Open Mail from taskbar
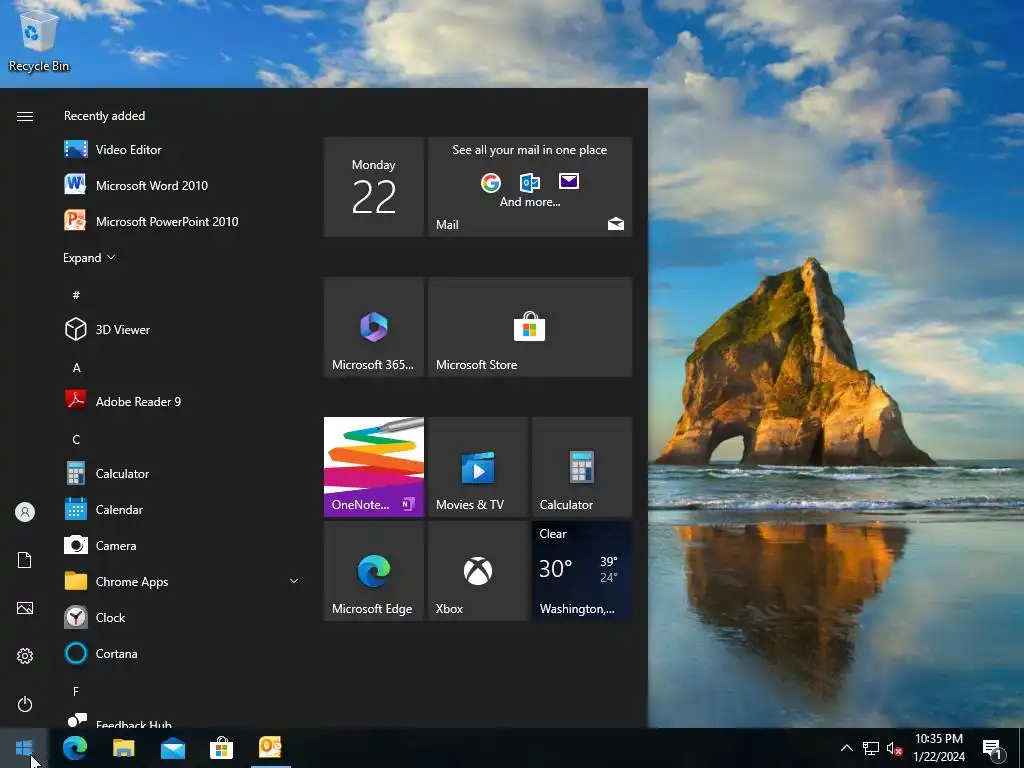Screen dimensions: 1024x768 (172, 748)
